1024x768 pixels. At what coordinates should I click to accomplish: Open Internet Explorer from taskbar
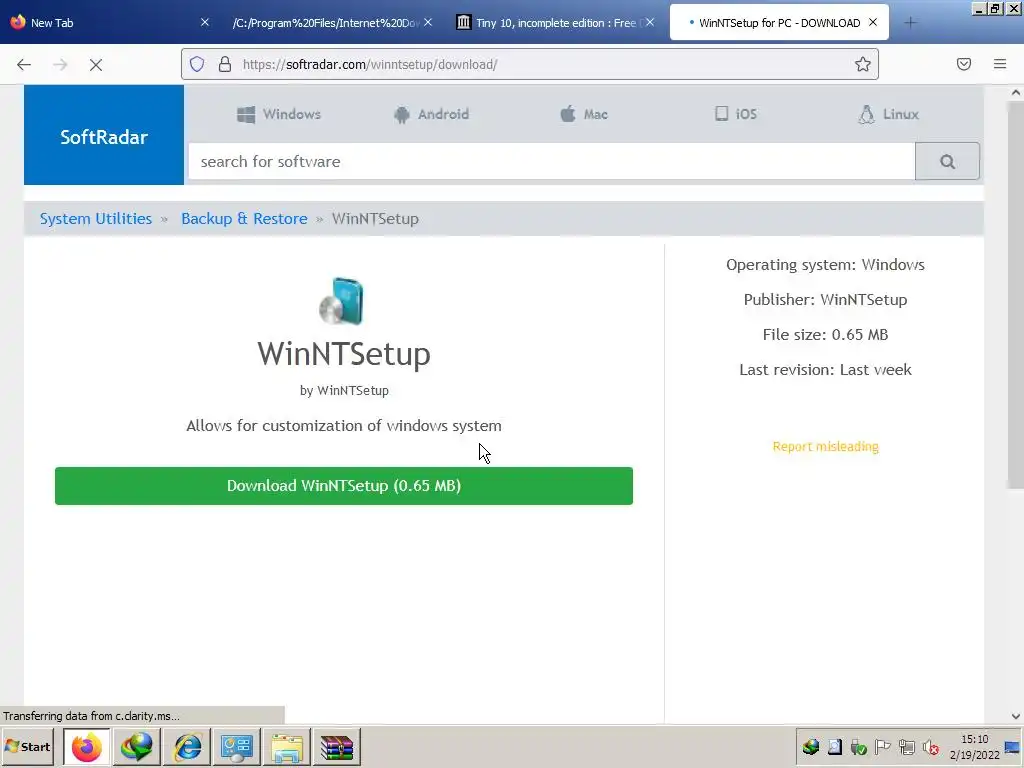(x=187, y=746)
